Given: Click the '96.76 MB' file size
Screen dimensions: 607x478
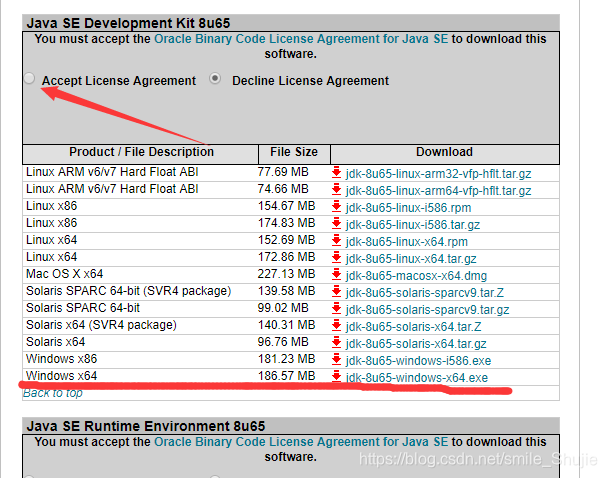Looking at the screenshot, I should (x=283, y=342).
